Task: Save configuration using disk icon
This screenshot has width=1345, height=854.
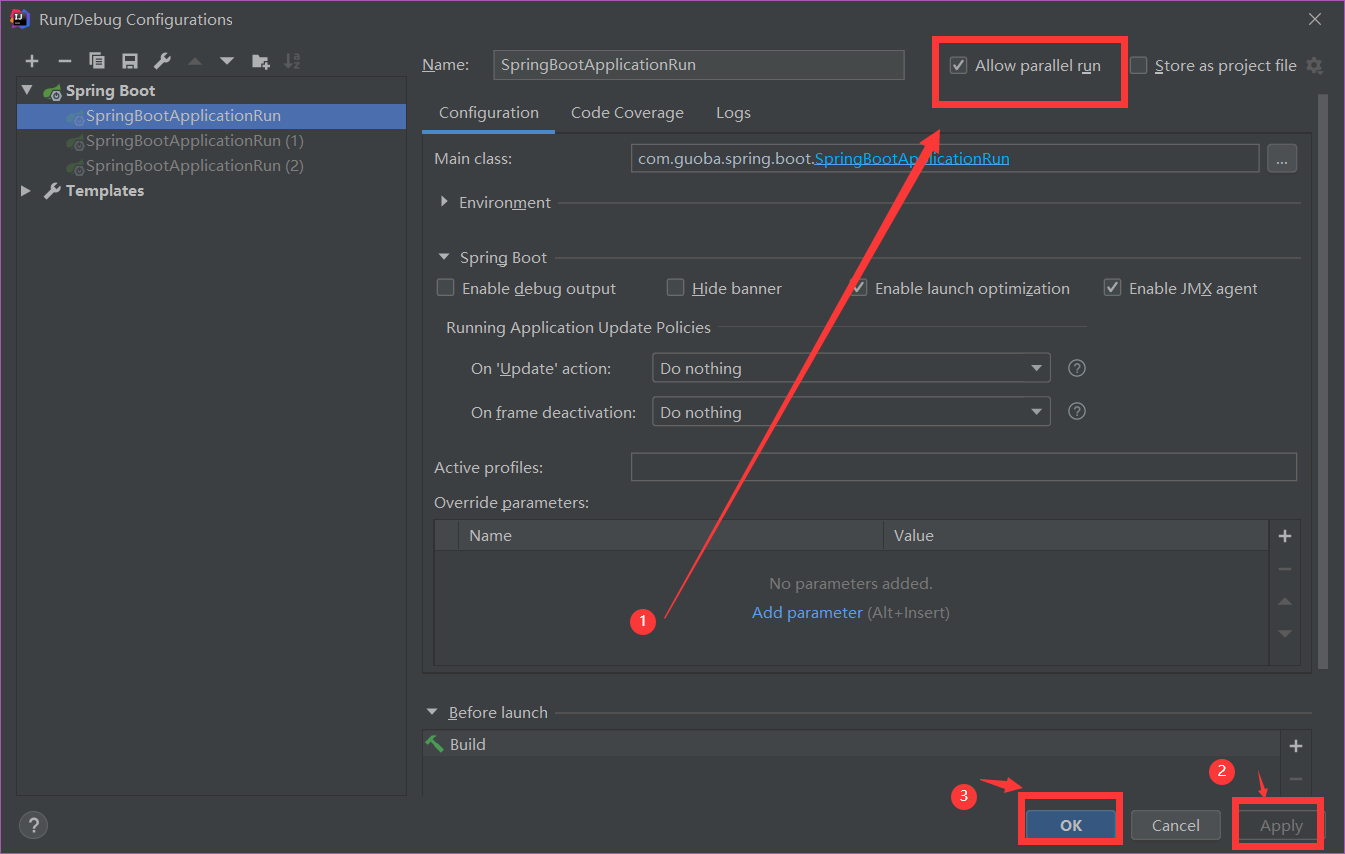Action: [129, 61]
